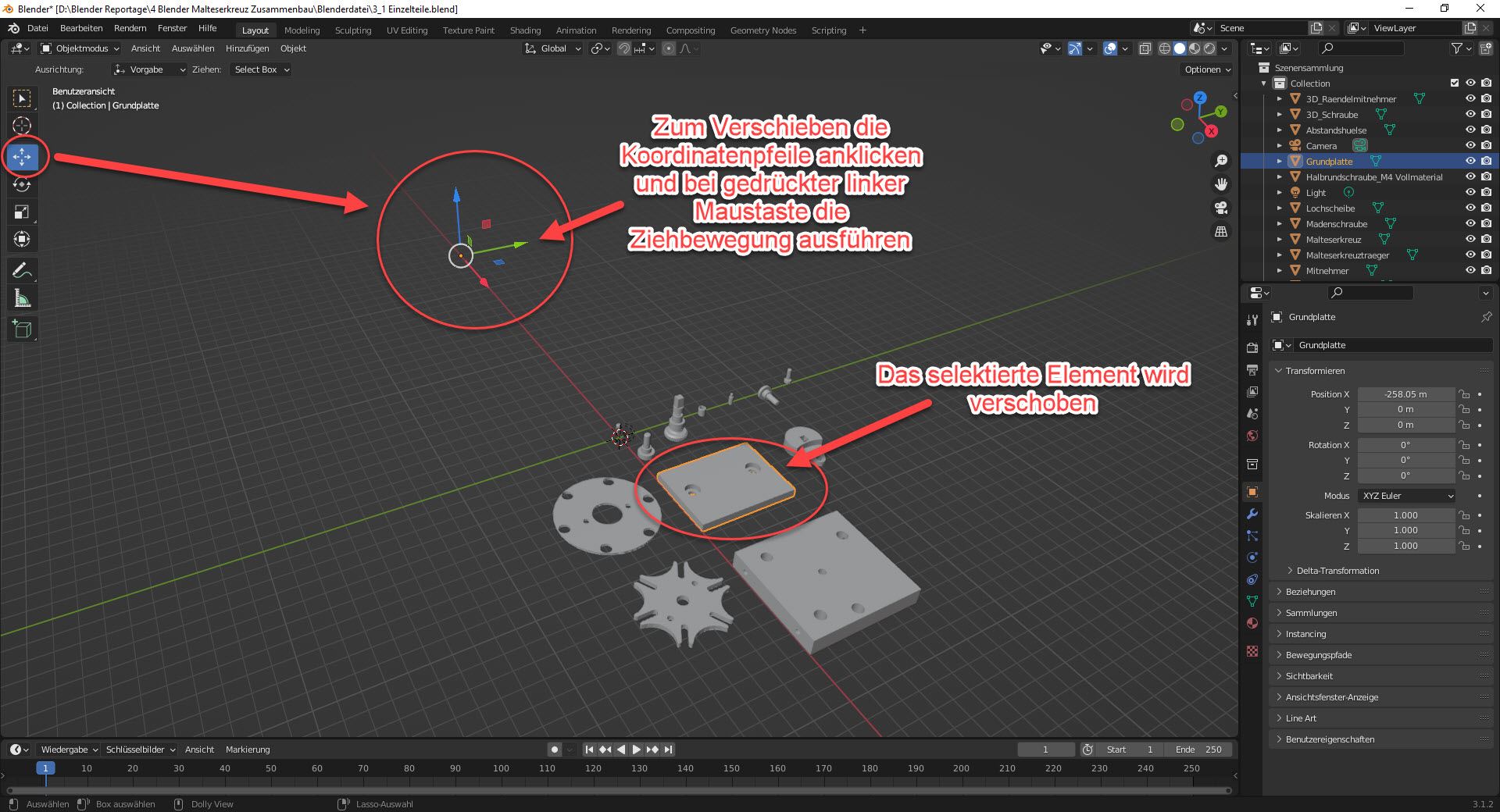The image size is (1500, 812).
Task: Click the Position X value field
Action: (x=1405, y=394)
